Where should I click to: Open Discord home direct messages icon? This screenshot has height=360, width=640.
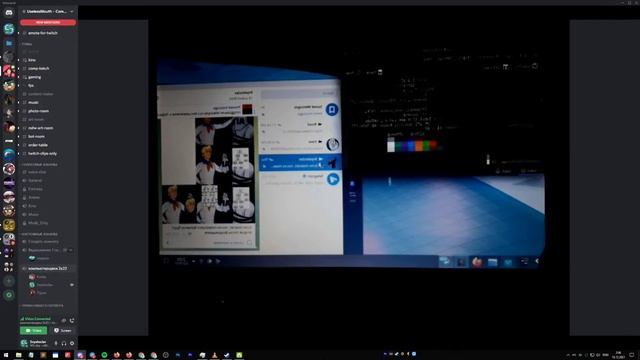coord(9,13)
